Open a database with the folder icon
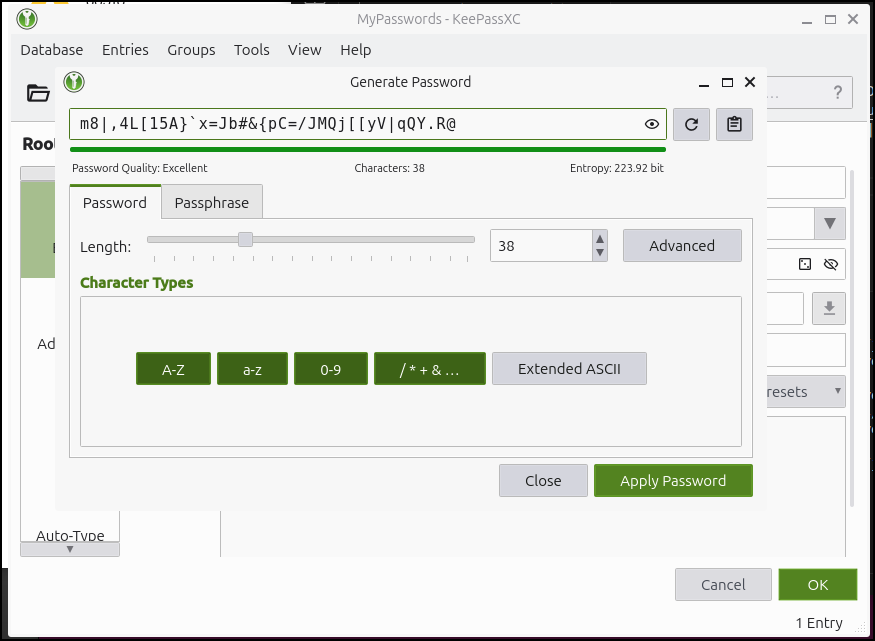The height and width of the screenshot is (641, 875). tap(37, 92)
